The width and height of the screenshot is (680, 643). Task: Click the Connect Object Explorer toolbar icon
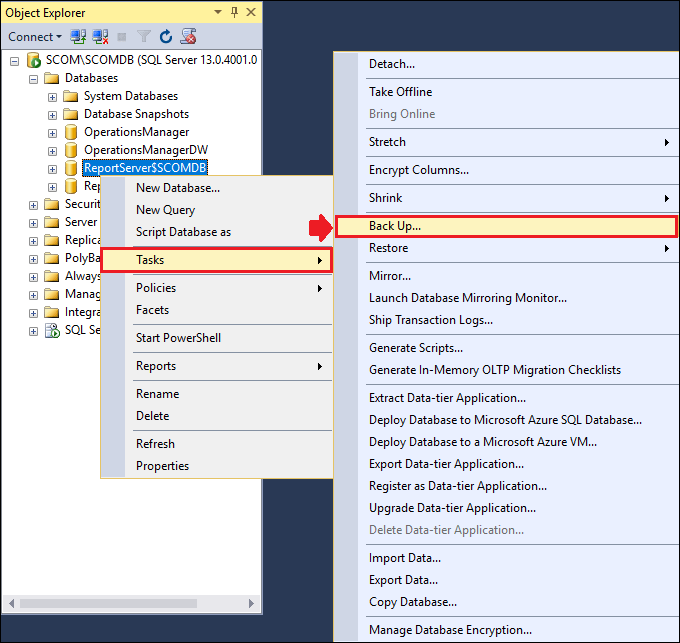point(78,37)
